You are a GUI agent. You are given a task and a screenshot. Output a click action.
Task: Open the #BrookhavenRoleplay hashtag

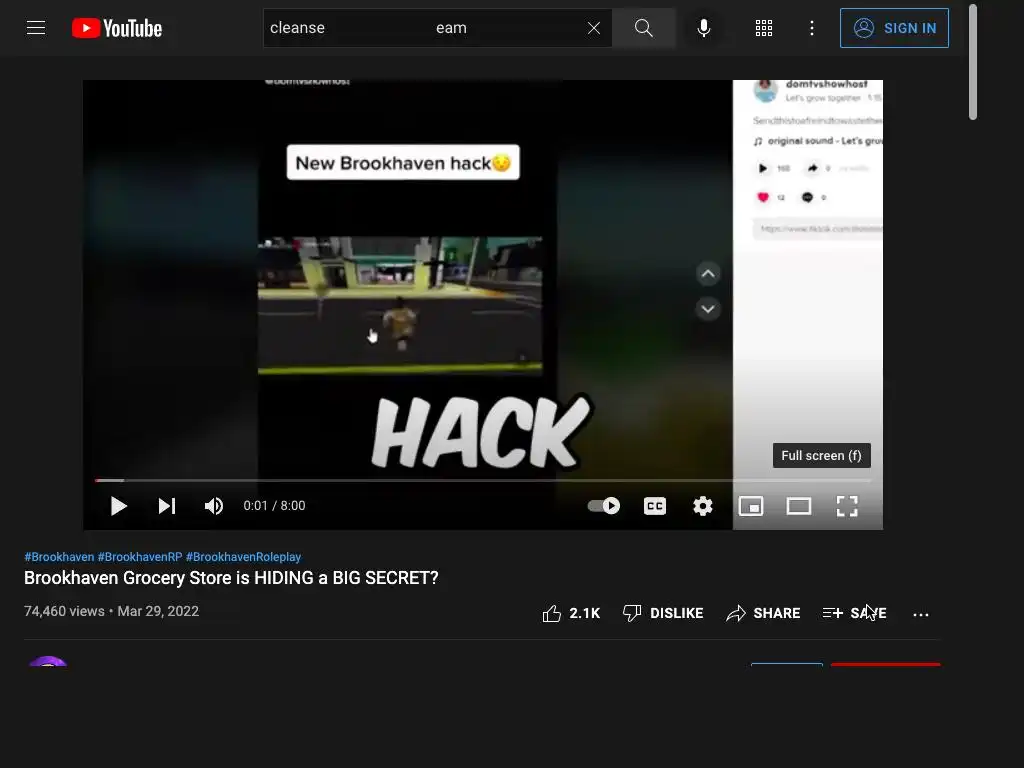(x=243, y=557)
